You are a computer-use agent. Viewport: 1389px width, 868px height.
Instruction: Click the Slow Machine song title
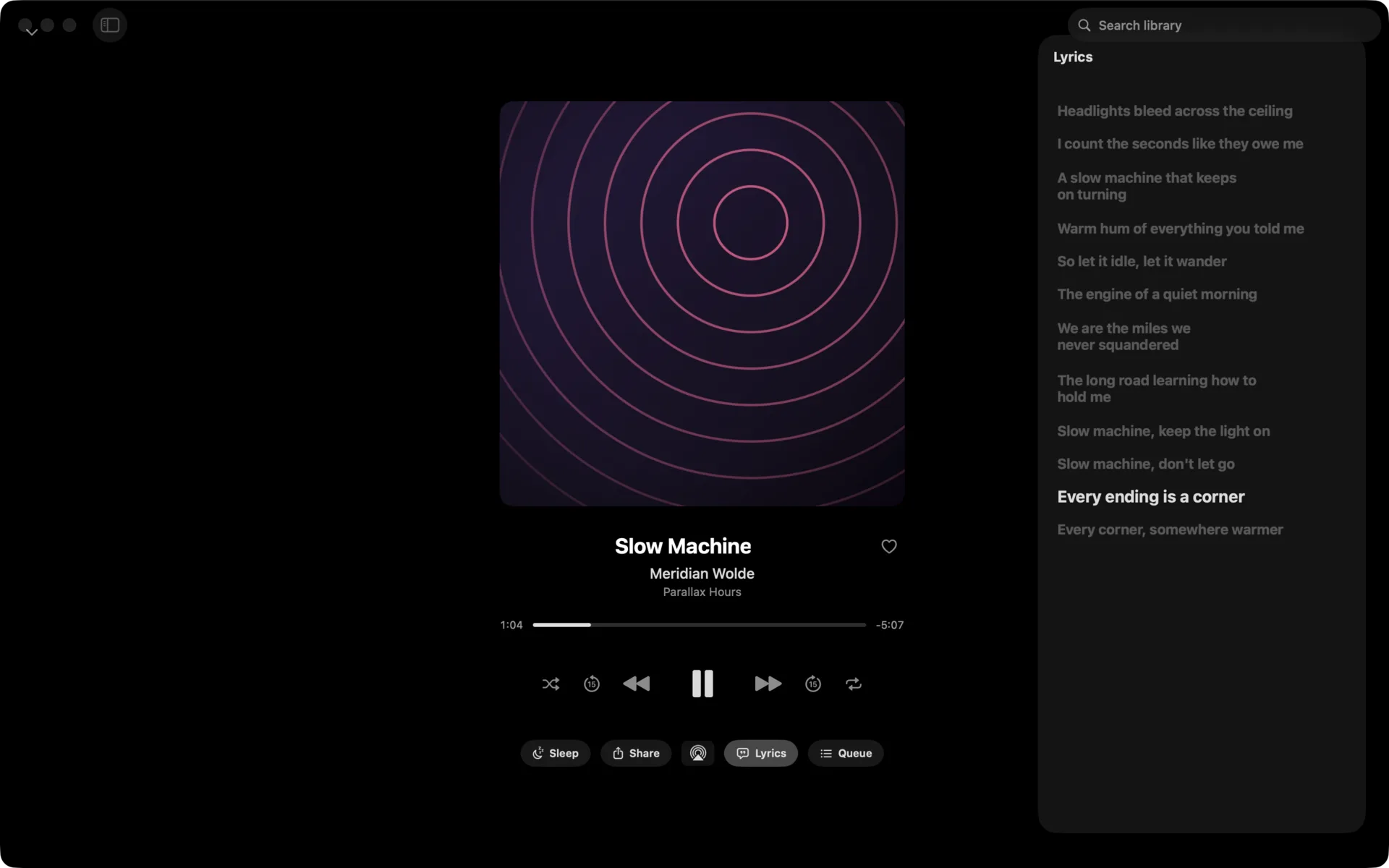683,546
